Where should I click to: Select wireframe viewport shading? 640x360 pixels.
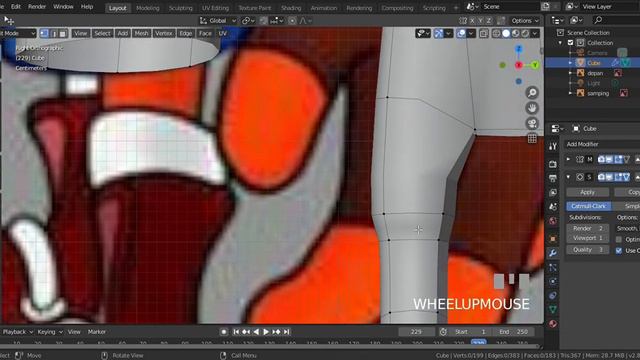pyautogui.click(x=496, y=33)
